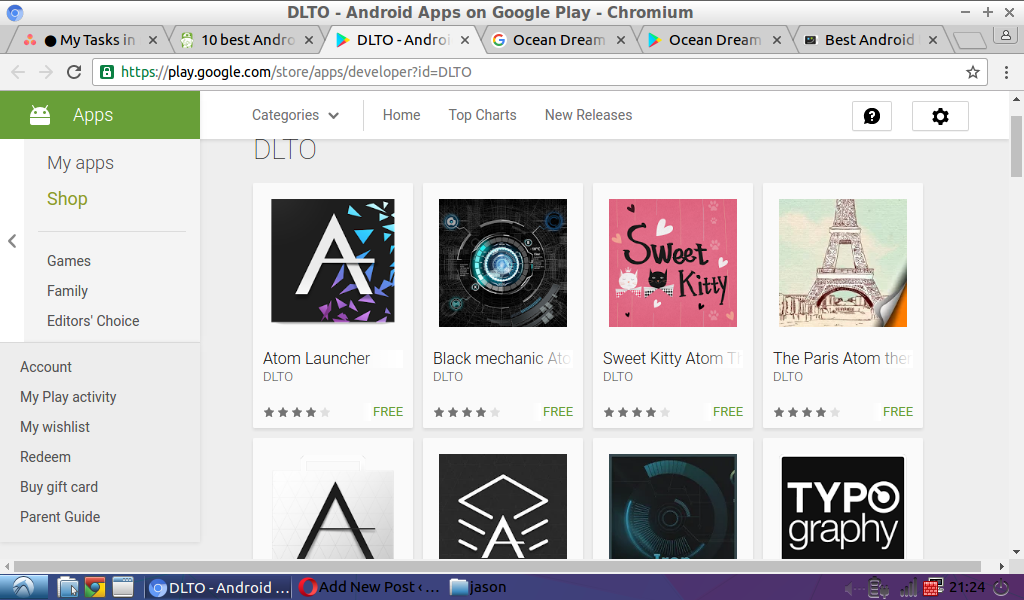Click the address bar URL
This screenshot has height=600, width=1024.
tap(296, 72)
